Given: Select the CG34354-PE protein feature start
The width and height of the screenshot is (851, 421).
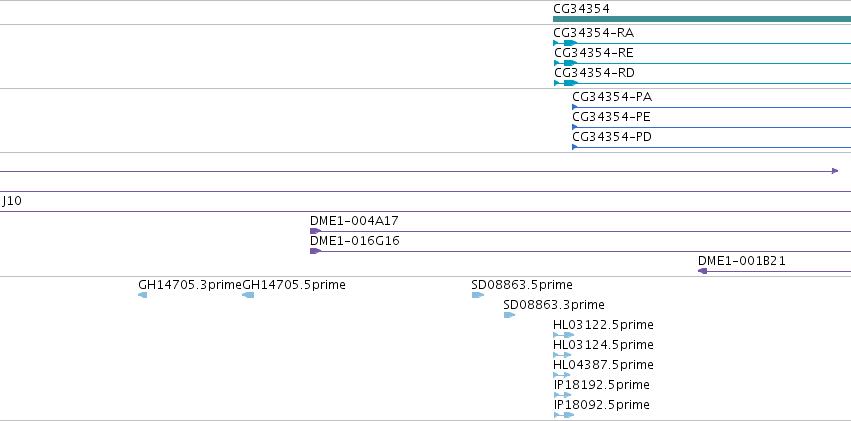Looking at the screenshot, I should (575, 127).
